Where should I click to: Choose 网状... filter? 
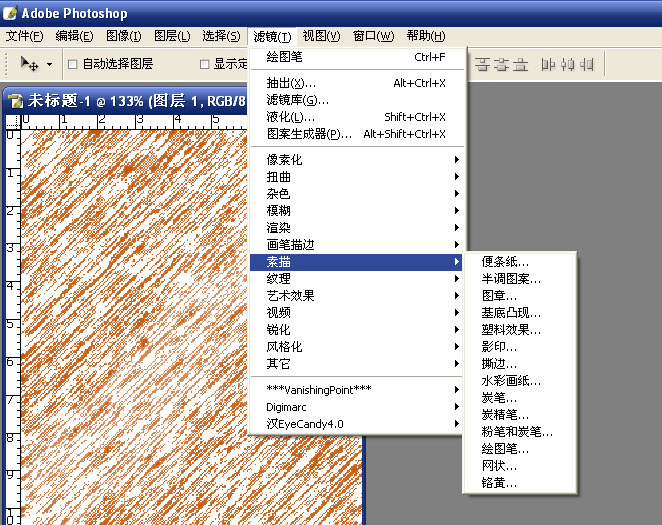click(x=520, y=466)
